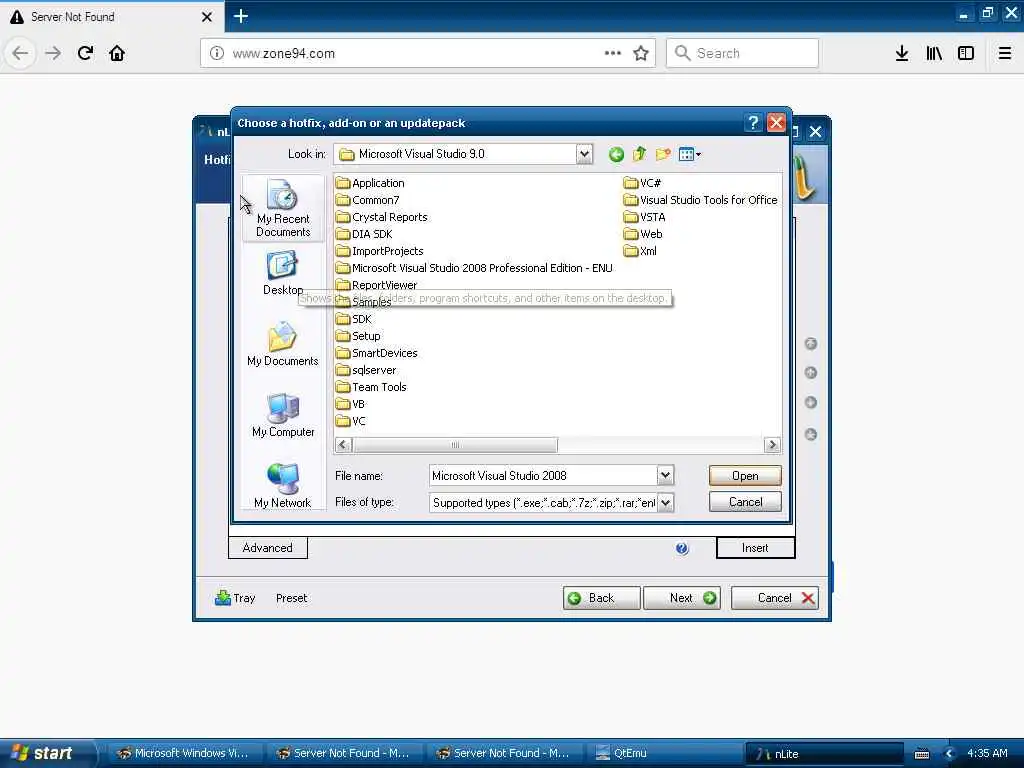Bookmark this page with star icon

pos(641,53)
